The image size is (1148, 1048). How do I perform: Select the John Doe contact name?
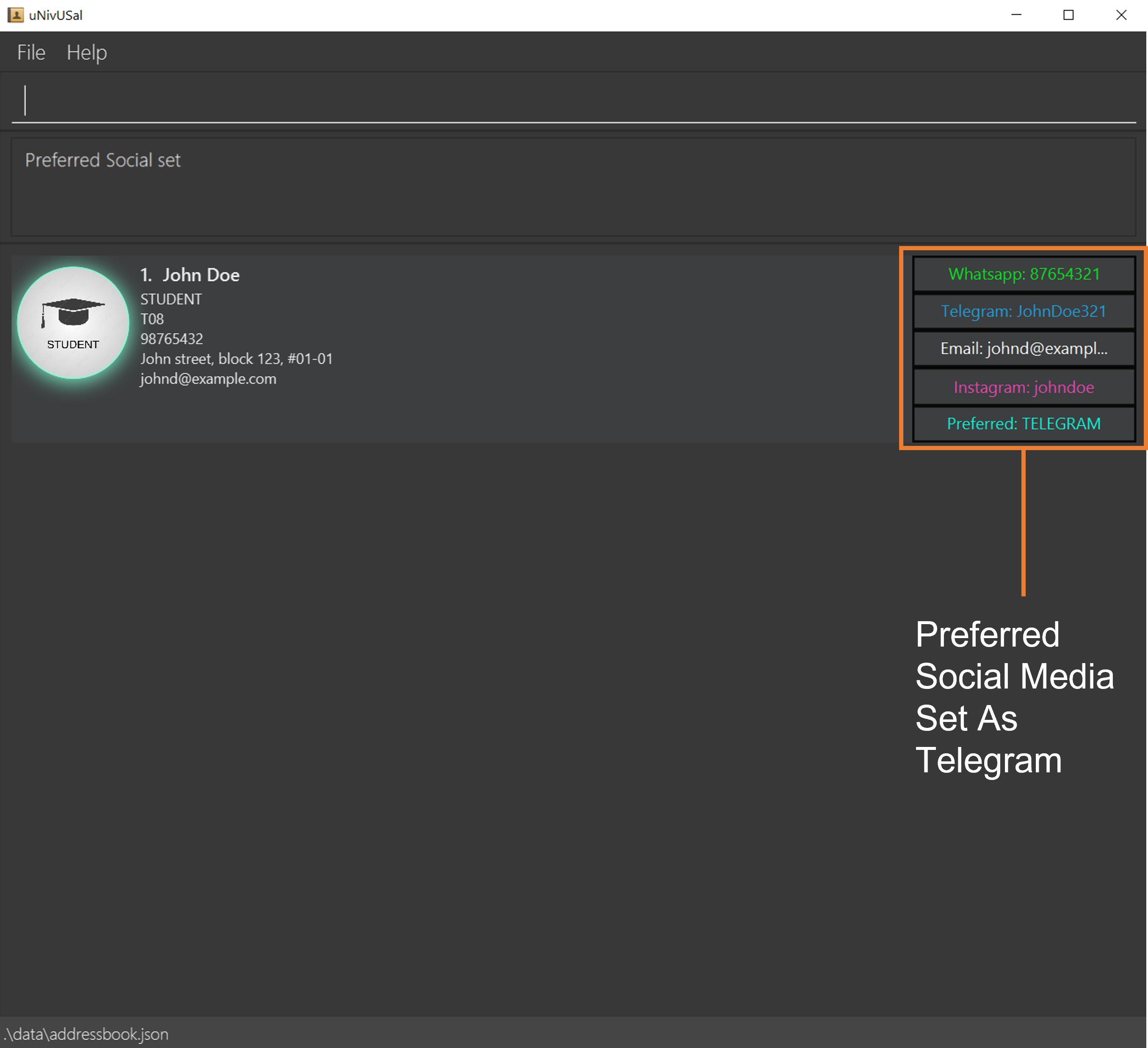click(x=201, y=275)
